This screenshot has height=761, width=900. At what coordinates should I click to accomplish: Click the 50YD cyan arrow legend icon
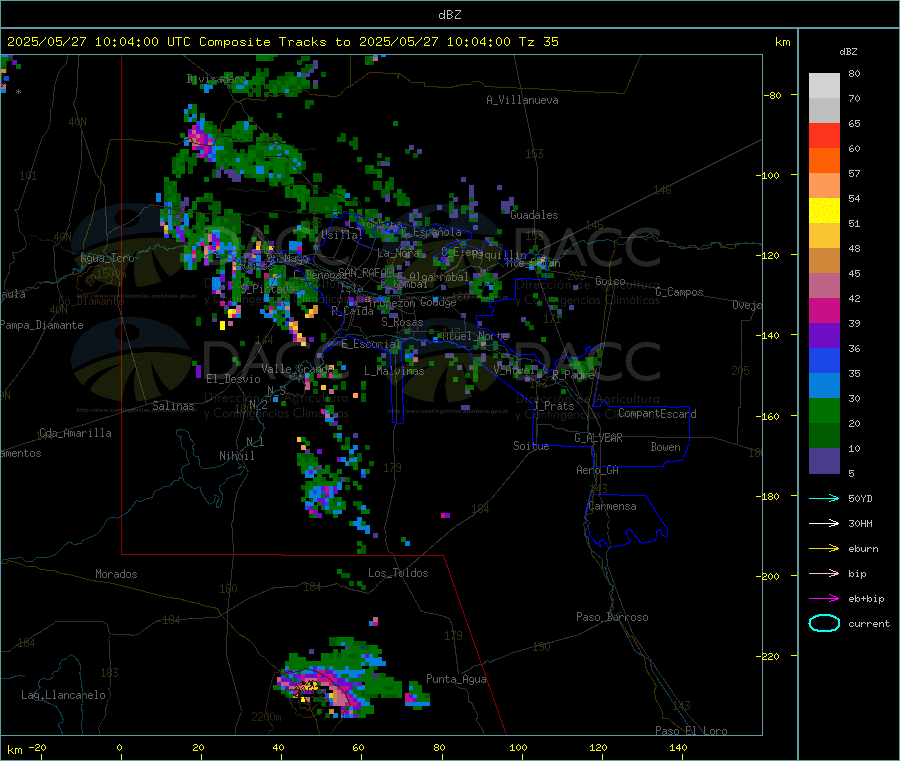pyautogui.click(x=824, y=498)
